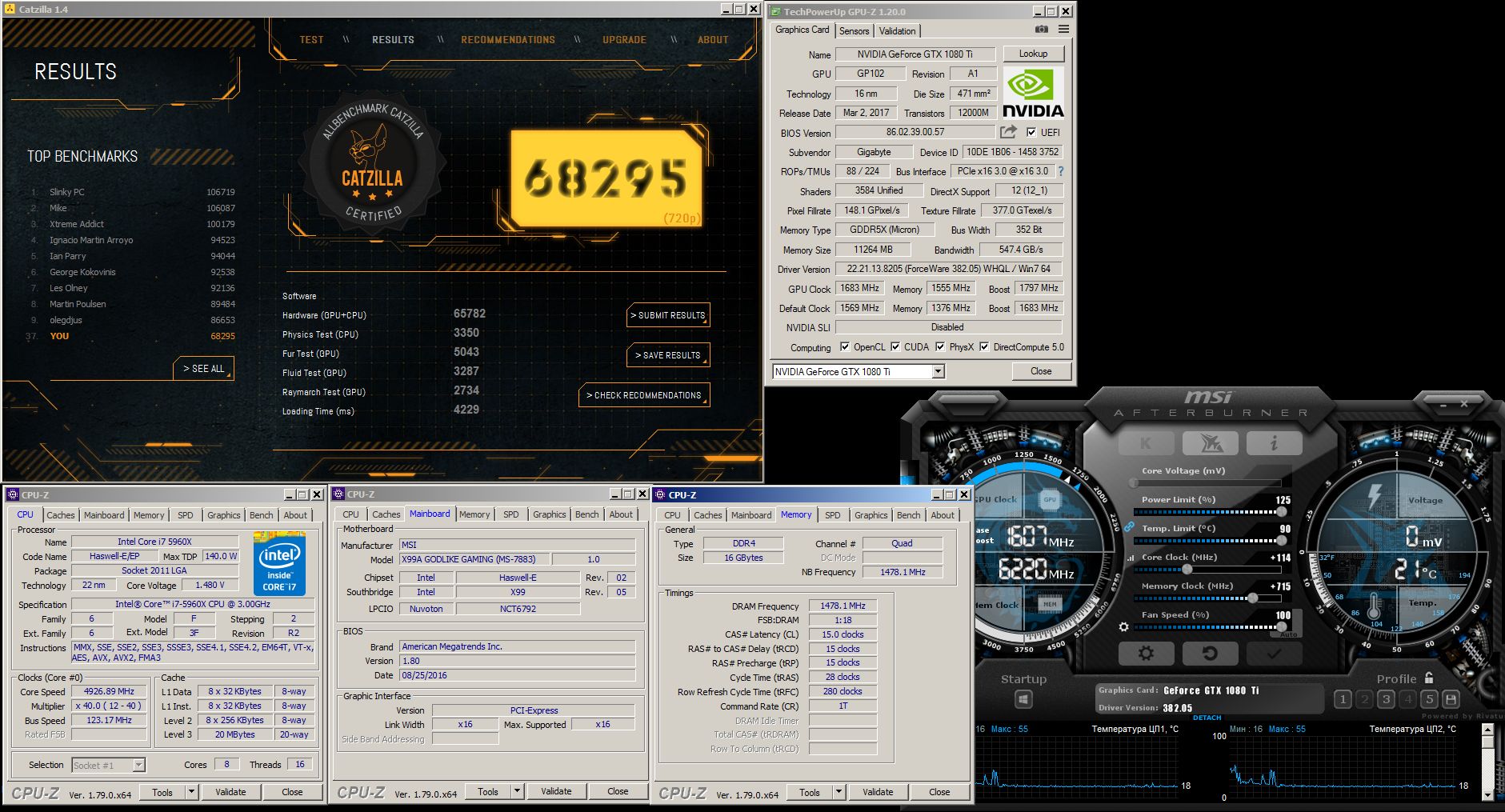Click the SUBMIT RESULTS button

pyautogui.click(x=668, y=315)
